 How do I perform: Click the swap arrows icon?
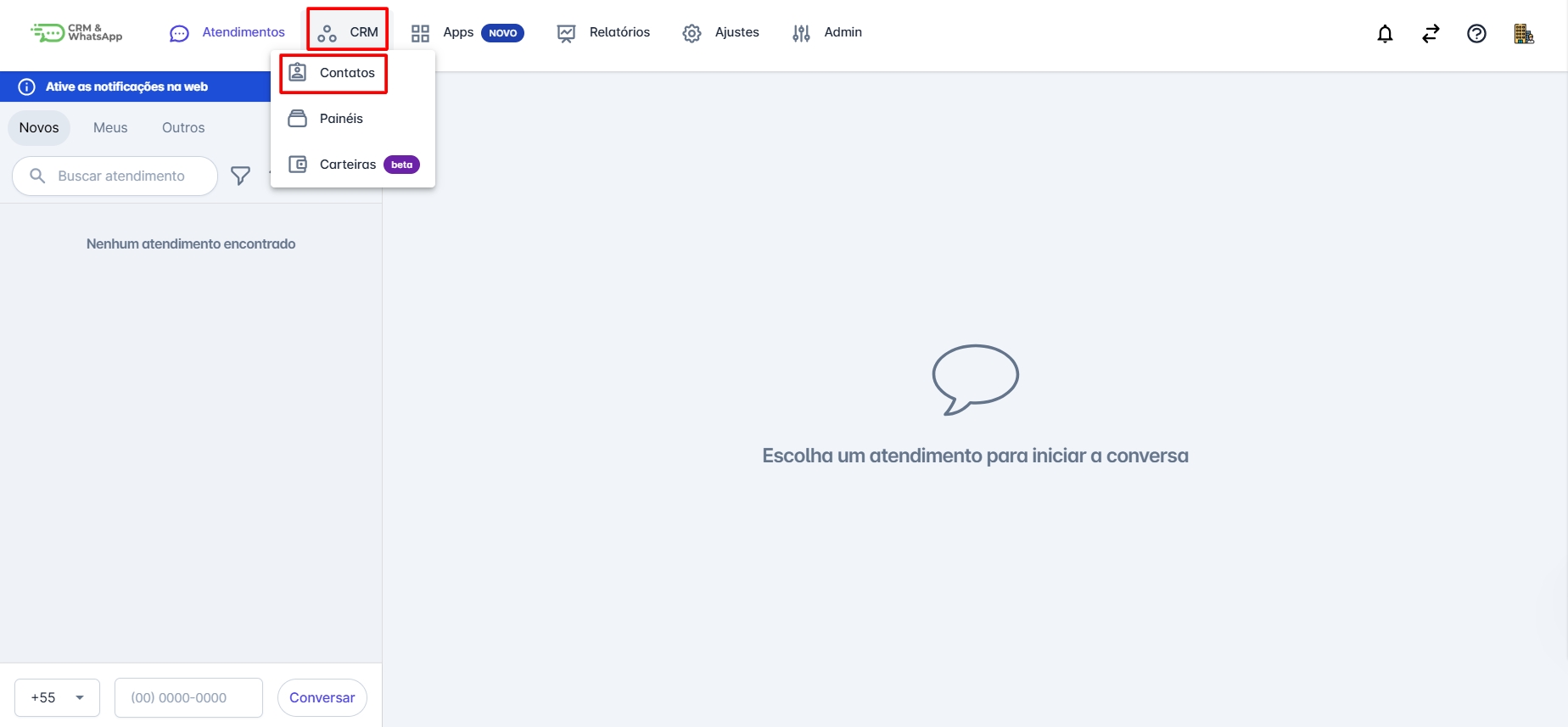tap(1431, 34)
